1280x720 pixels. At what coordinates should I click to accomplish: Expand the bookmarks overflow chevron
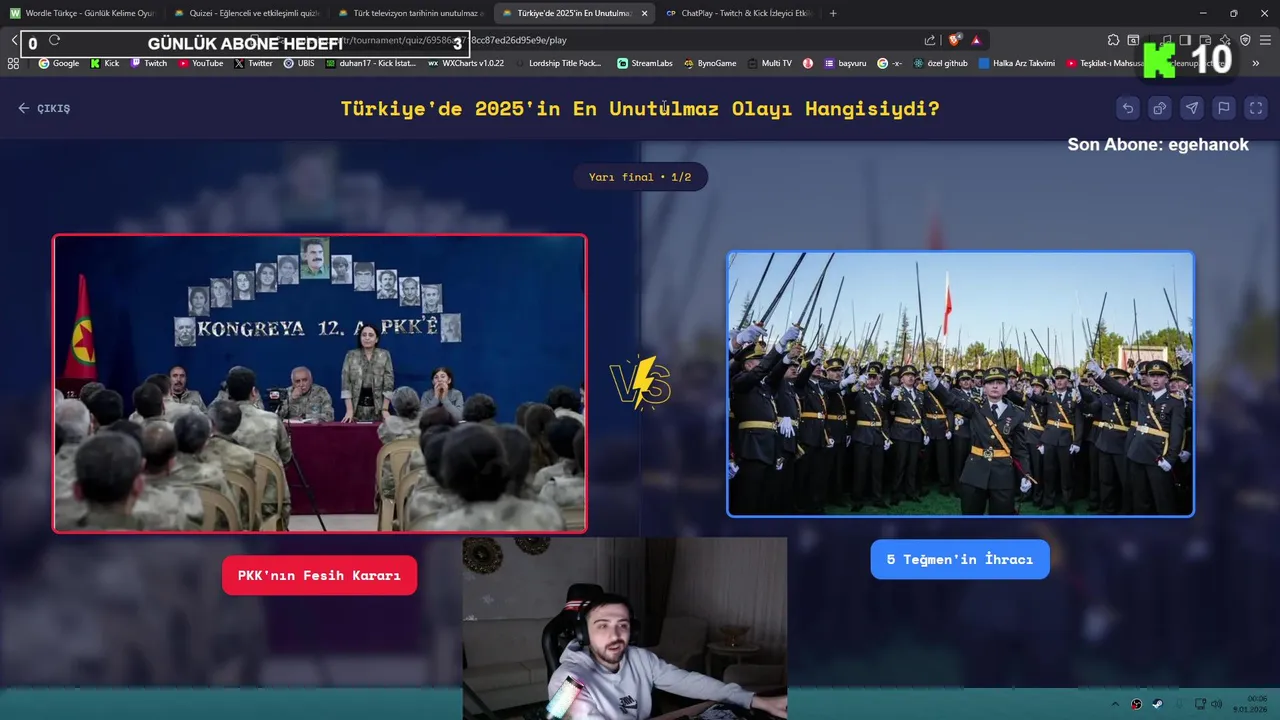[1256, 63]
